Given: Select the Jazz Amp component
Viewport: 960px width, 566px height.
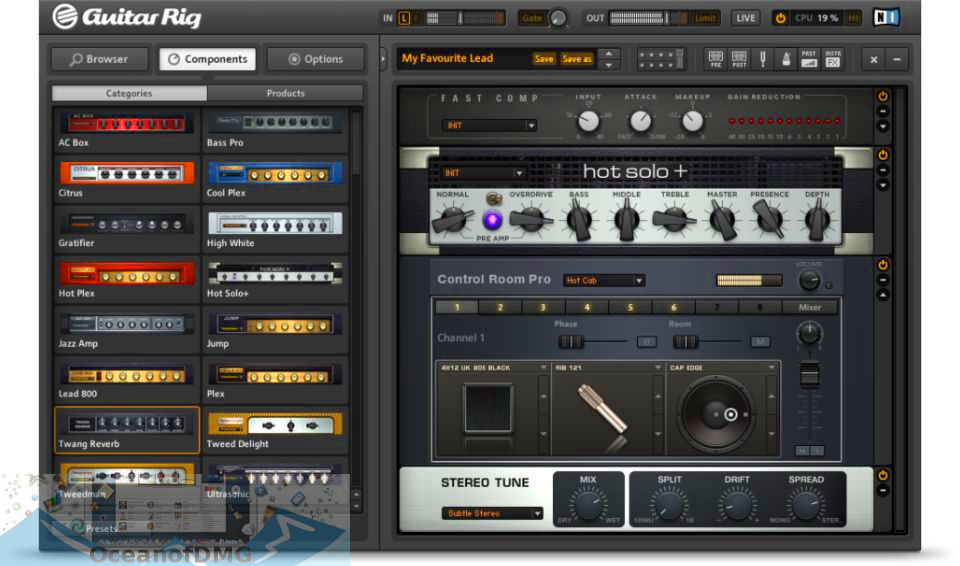Looking at the screenshot, I should coord(126,331).
